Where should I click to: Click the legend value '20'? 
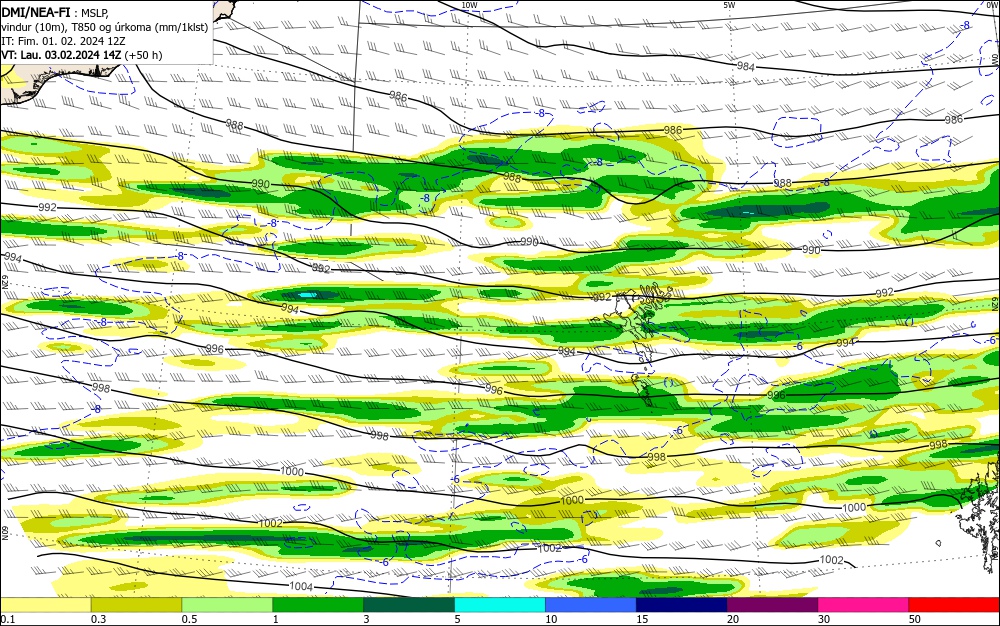[733, 619]
